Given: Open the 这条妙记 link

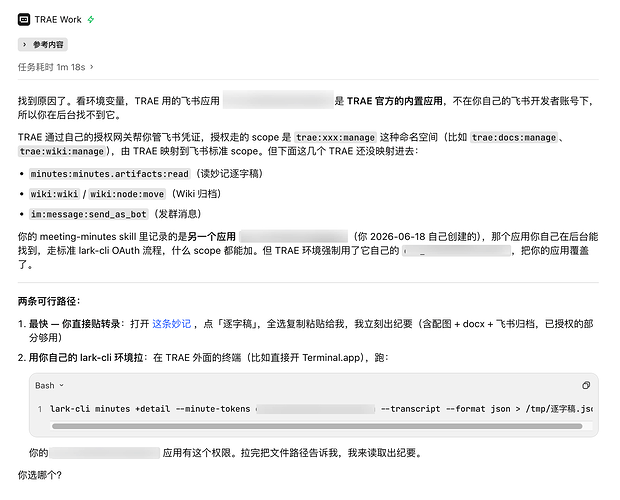Looking at the screenshot, I should coord(172,324).
